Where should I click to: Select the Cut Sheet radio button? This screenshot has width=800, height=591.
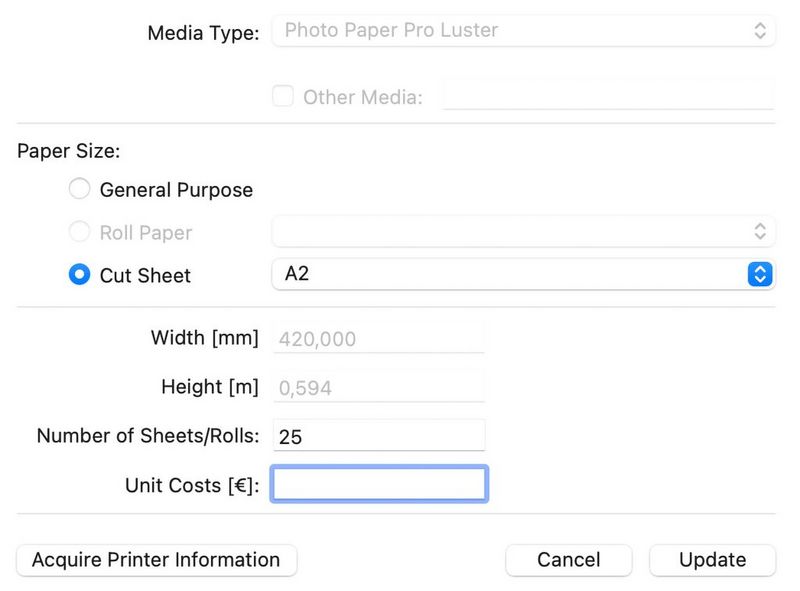[x=80, y=275]
